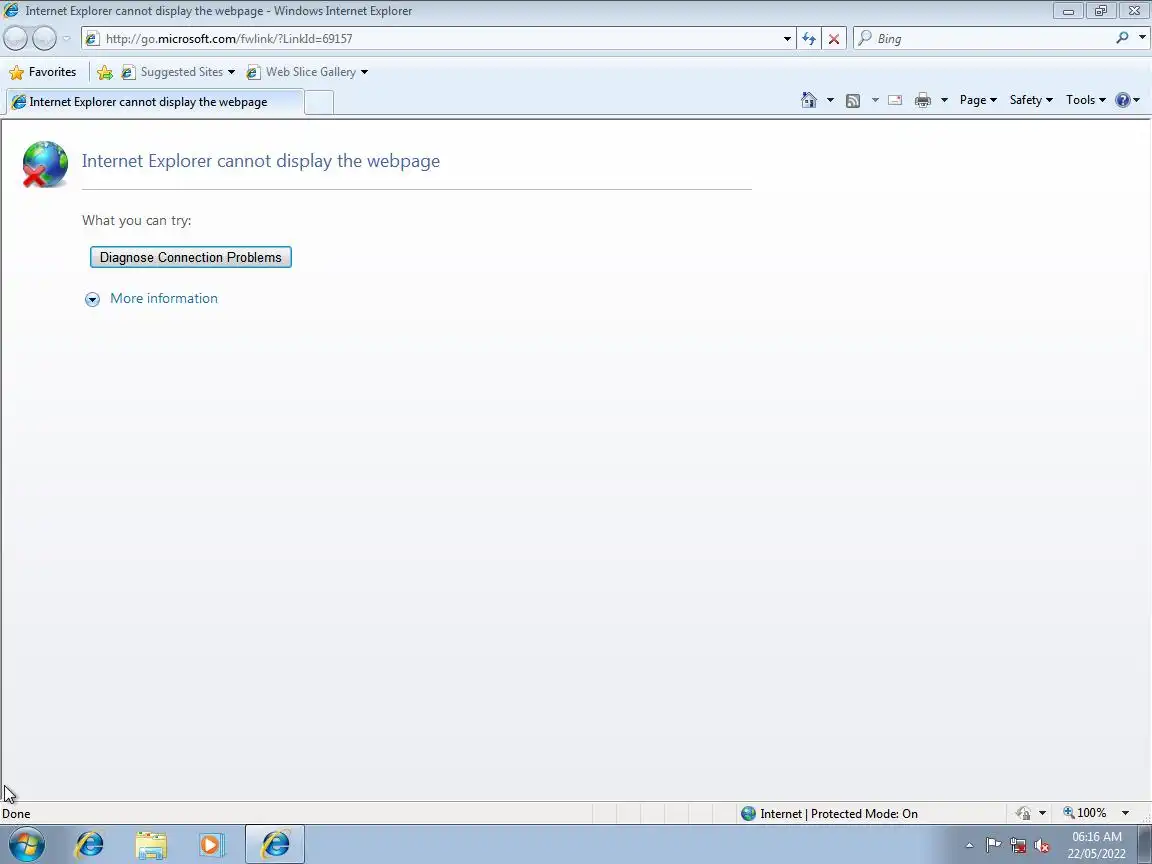Screen dimensions: 1152x864
Task: Open the Windows Start menu
Action: [26, 844]
